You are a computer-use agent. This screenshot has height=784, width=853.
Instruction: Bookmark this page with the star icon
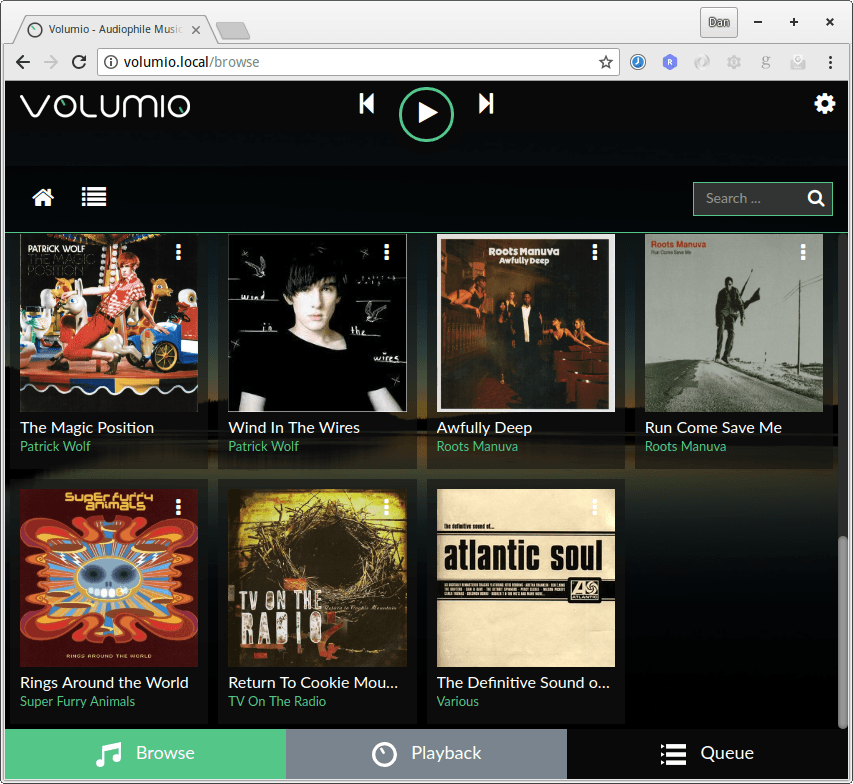click(x=605, y=62)
